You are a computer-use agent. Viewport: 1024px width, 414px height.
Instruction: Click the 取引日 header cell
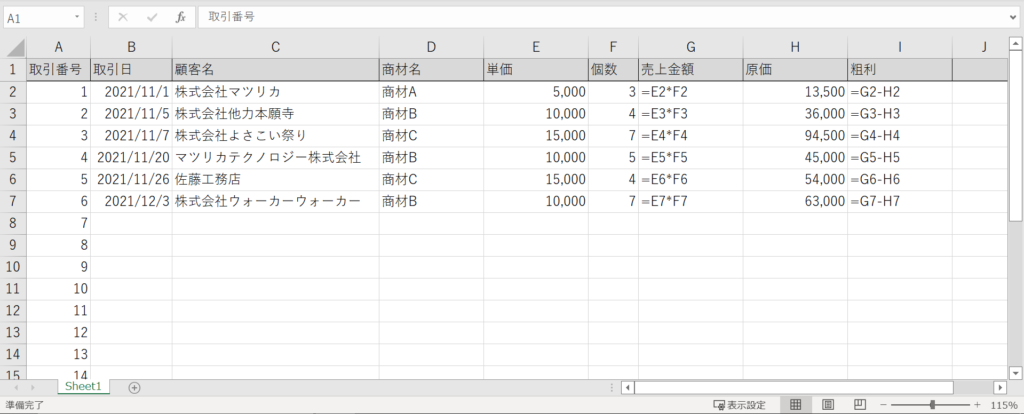tap(131, 69)
